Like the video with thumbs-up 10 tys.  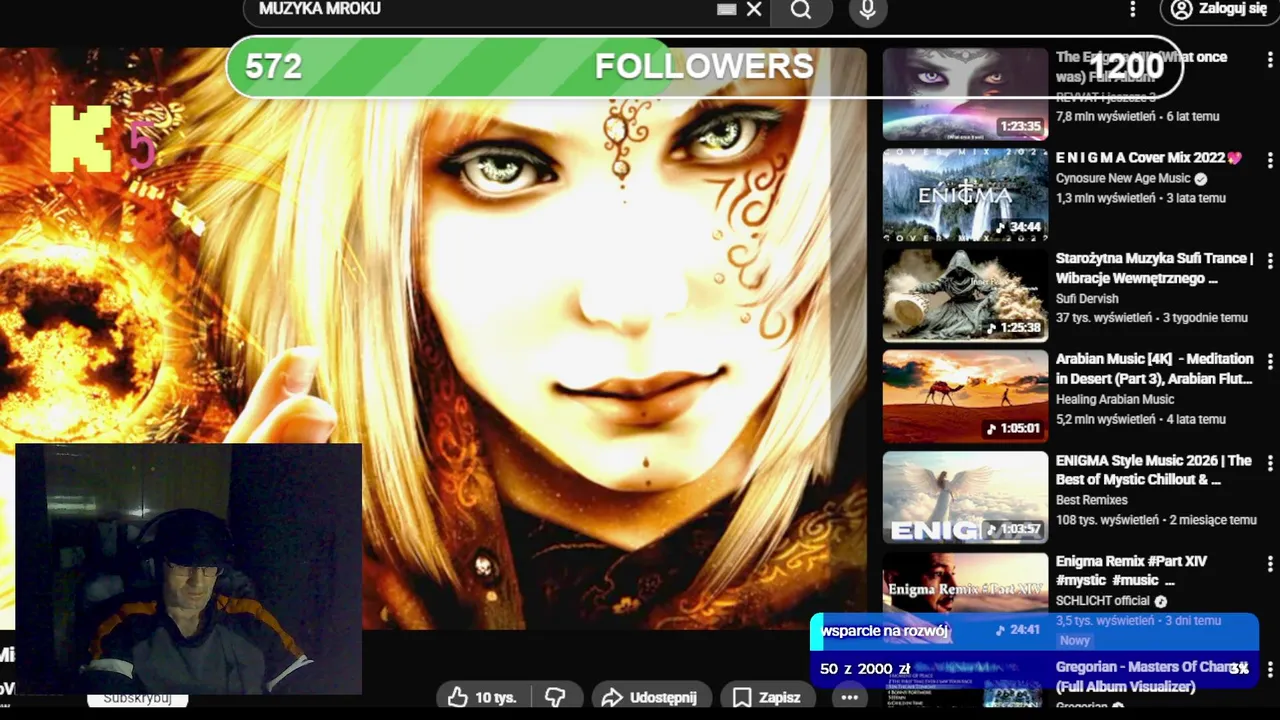[x=481, y=697]
